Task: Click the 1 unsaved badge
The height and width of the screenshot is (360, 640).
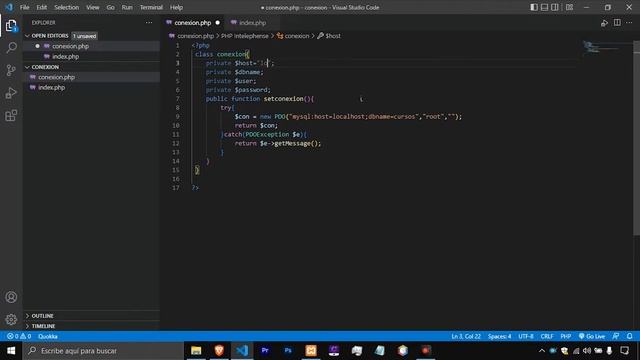Action: pos(84,36)
